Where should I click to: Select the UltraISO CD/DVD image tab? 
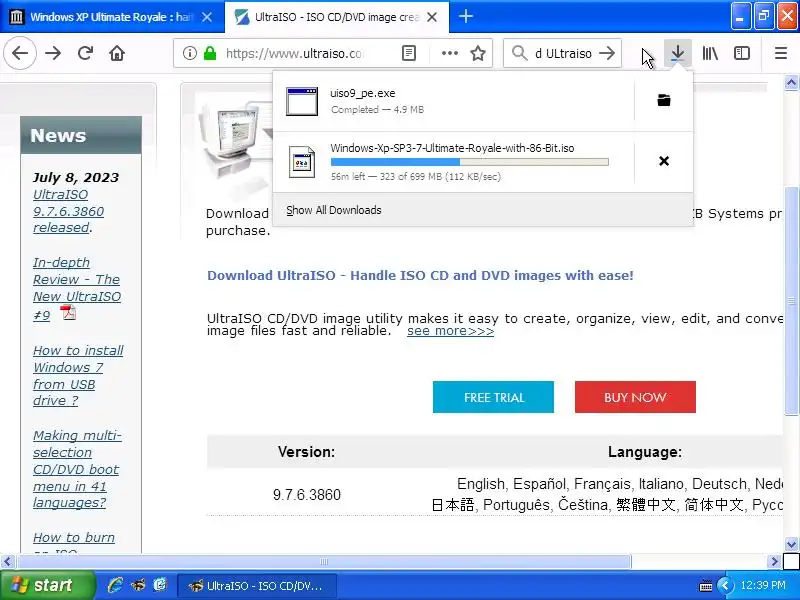click(337, 17)
